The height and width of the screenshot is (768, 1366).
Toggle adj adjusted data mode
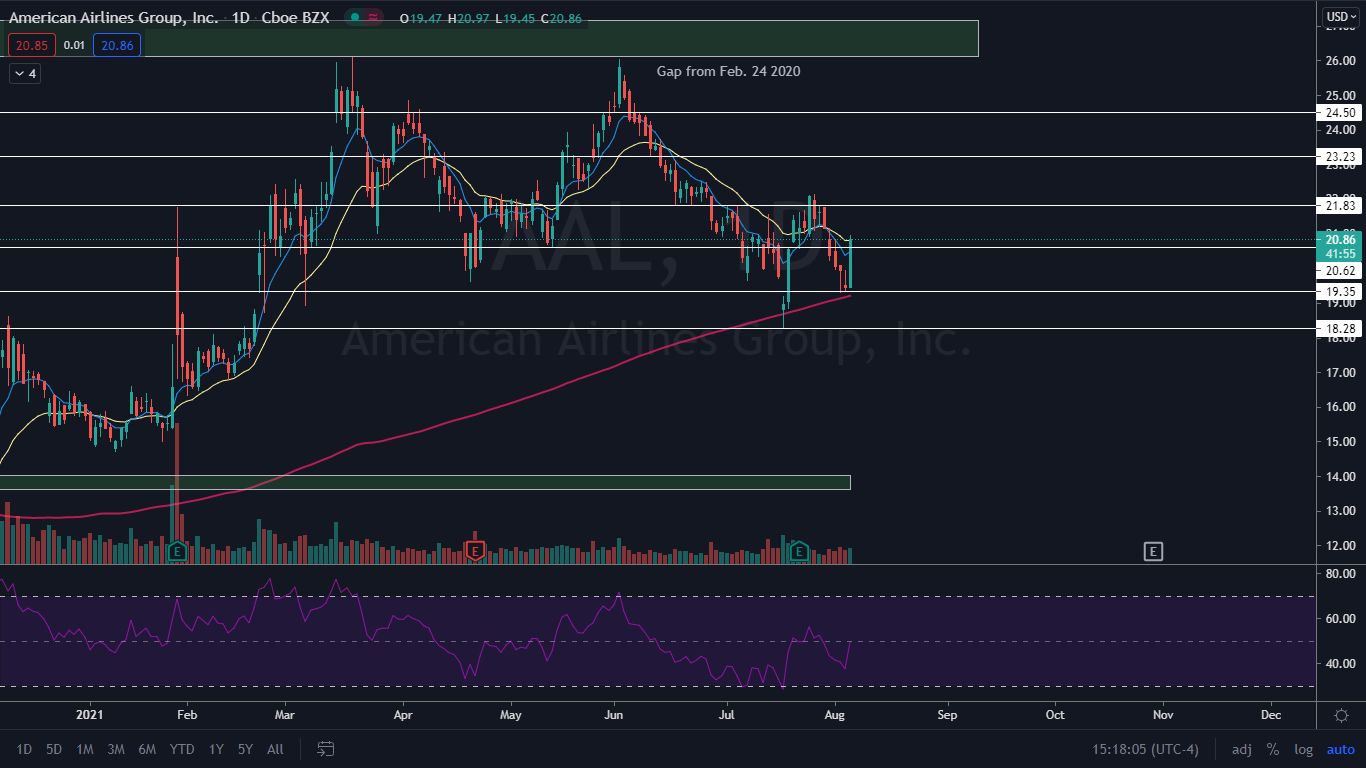[1241, 749]
